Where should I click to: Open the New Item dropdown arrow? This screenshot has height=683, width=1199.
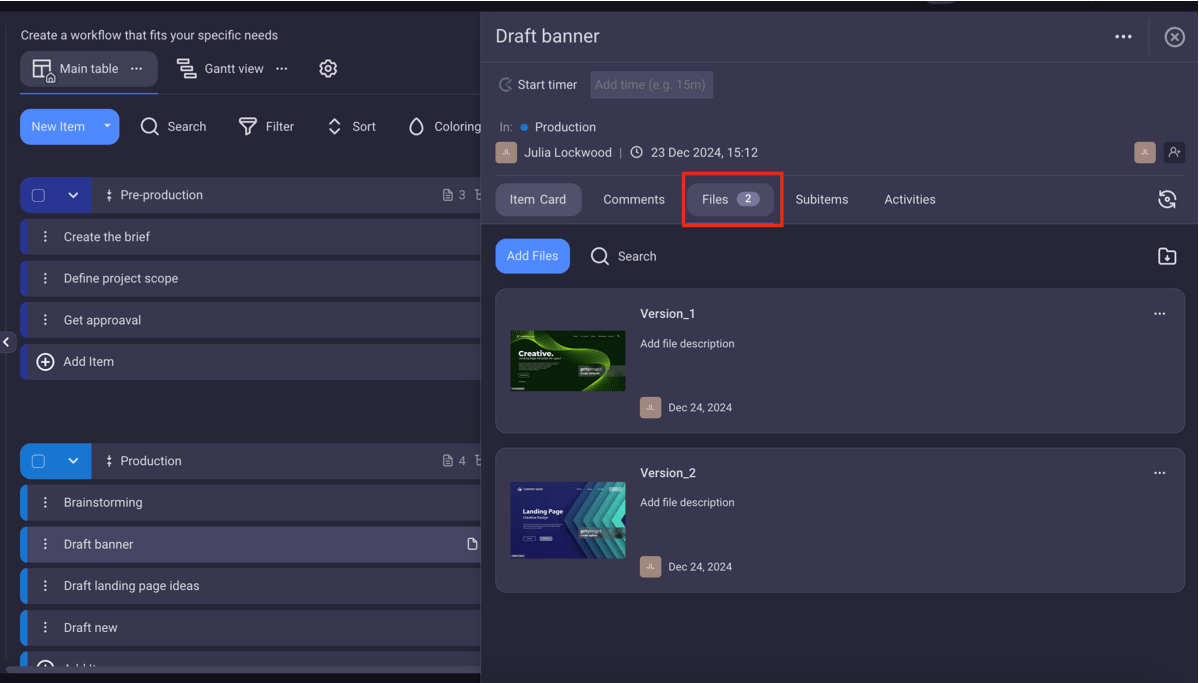pyautogui.click(x=107, y=127)
